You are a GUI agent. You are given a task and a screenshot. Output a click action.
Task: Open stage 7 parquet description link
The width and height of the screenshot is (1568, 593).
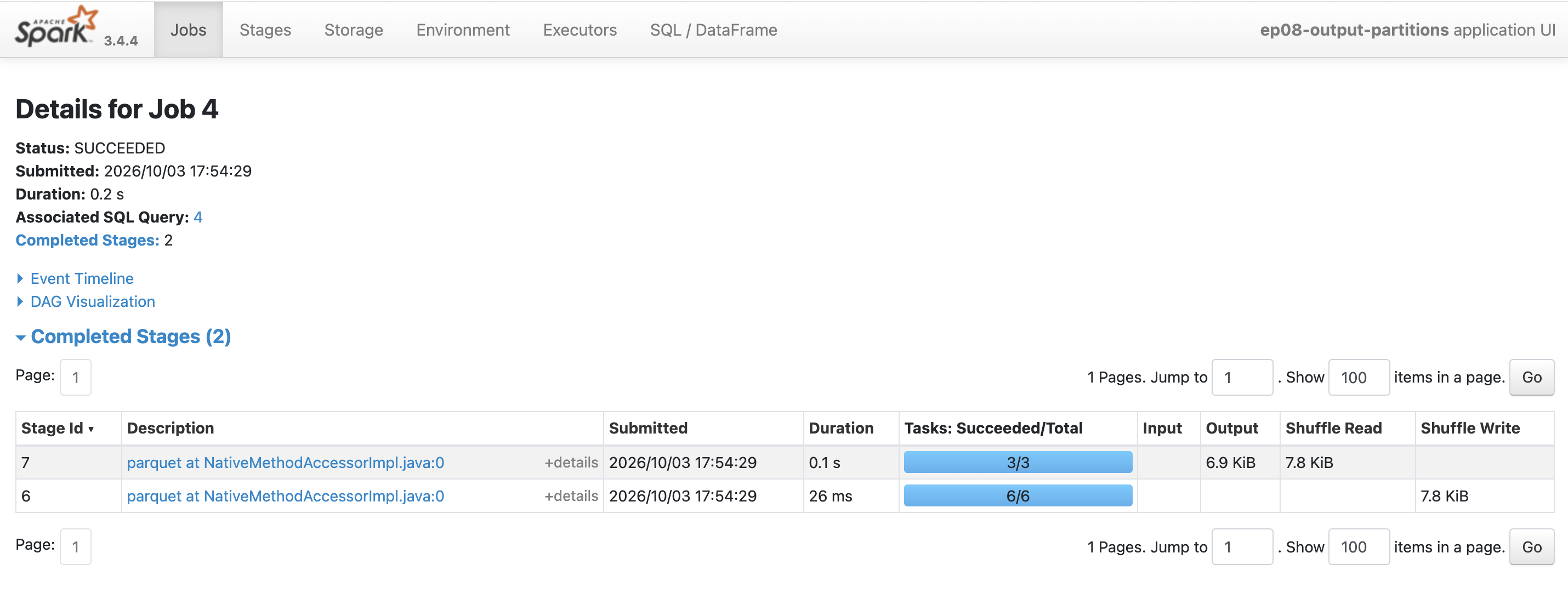pos(286,463)
